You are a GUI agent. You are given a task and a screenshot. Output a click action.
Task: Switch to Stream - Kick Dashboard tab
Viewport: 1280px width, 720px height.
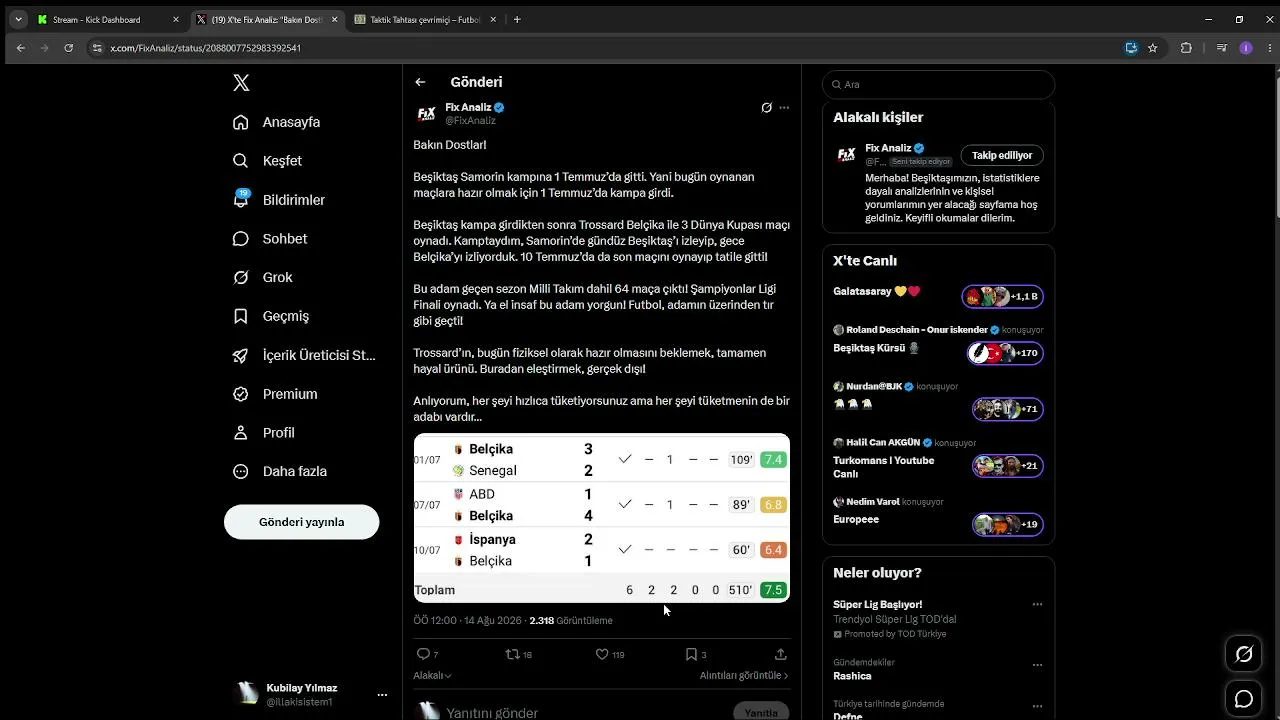[108, 19]
